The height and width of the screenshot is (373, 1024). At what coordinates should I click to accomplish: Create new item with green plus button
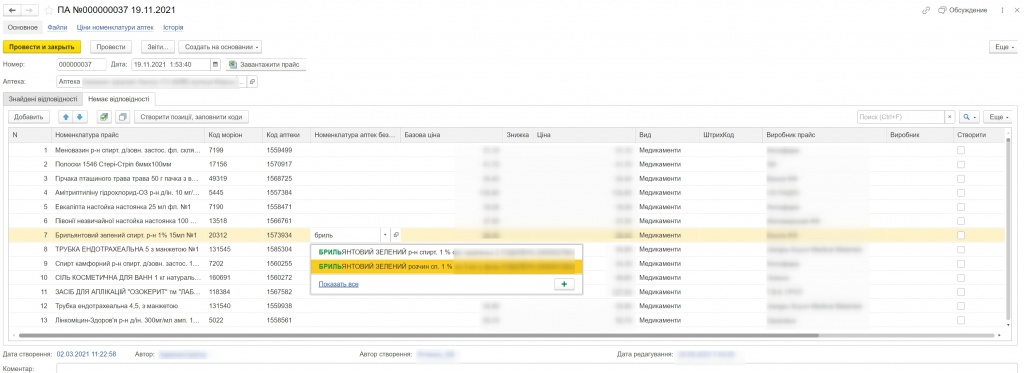pyautogui.click(x=564, y=284)
